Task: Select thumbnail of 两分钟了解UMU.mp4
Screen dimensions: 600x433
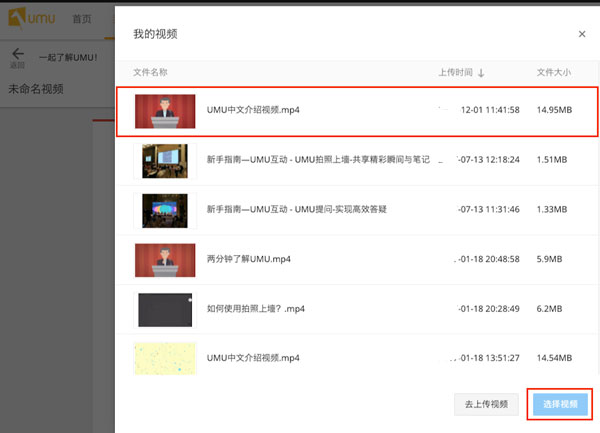Action: point(164,259)
